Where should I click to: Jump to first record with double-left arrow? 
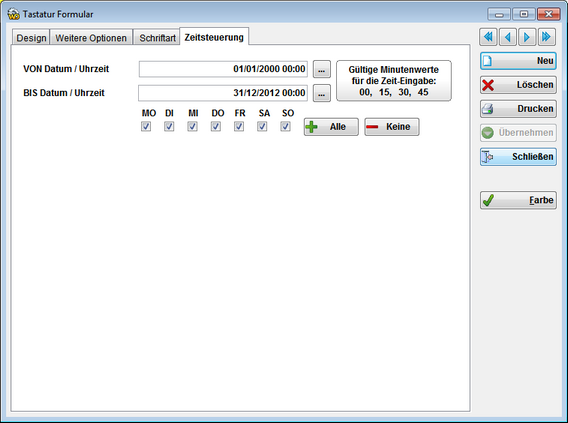point(488,37)
